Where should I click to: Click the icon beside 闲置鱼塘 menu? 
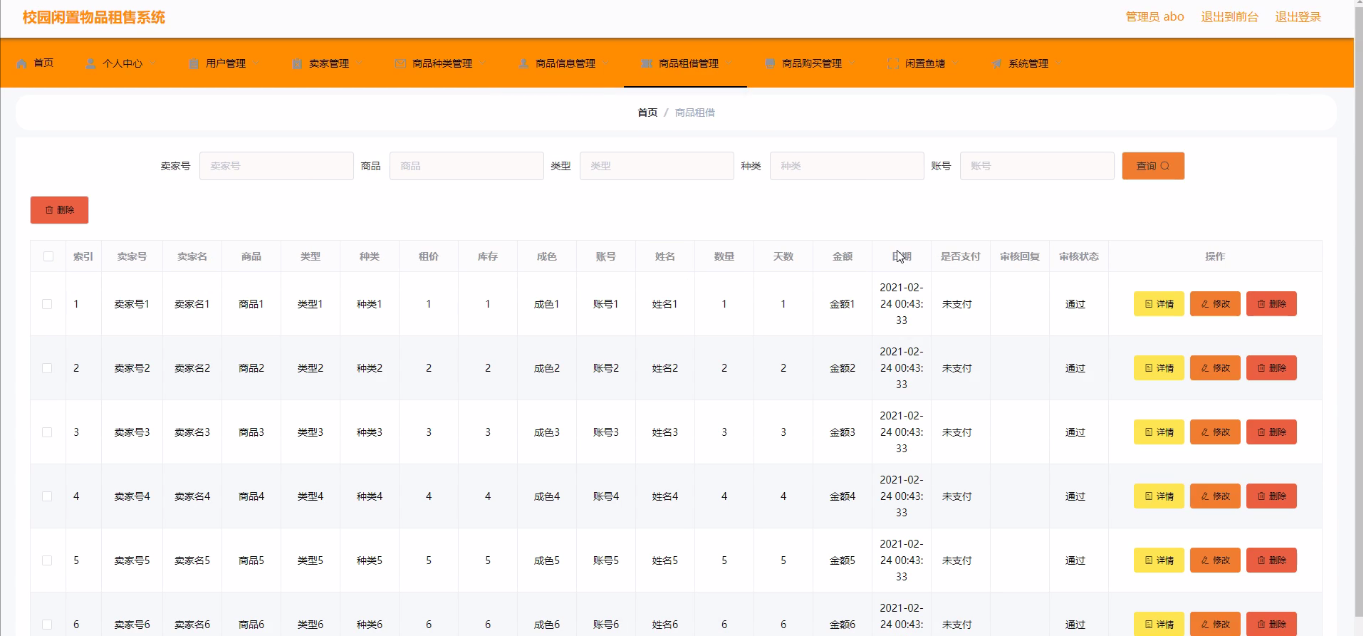893,64
